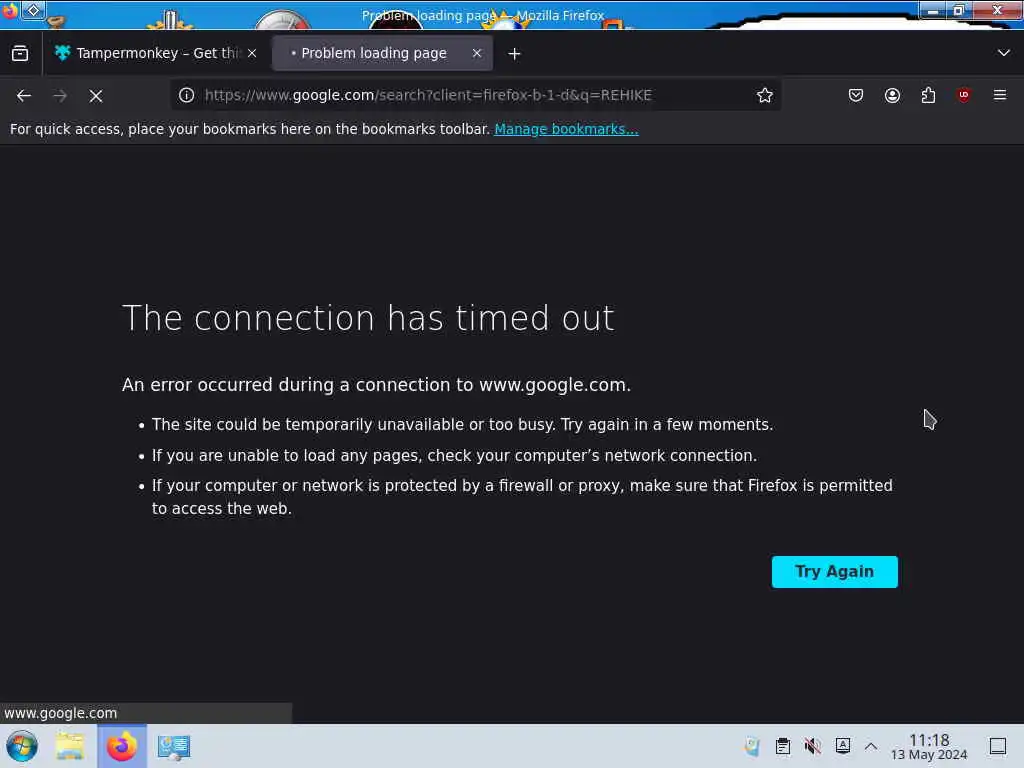Open Manage bookmarks link
This screenshot has width=1024, height=768.
pyautogui.click(x=566, y=129)
